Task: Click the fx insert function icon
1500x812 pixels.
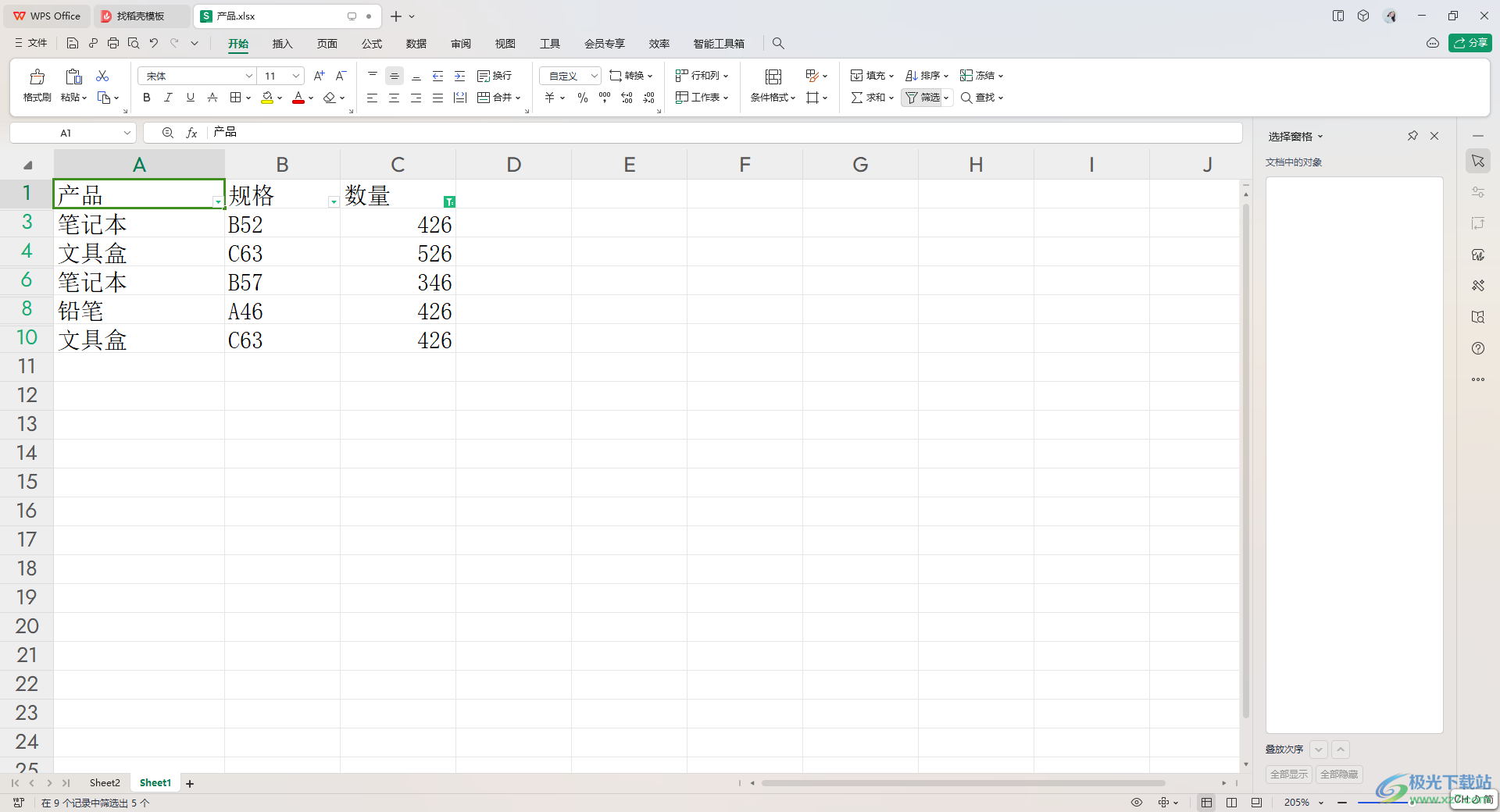Action: point(191,133)
